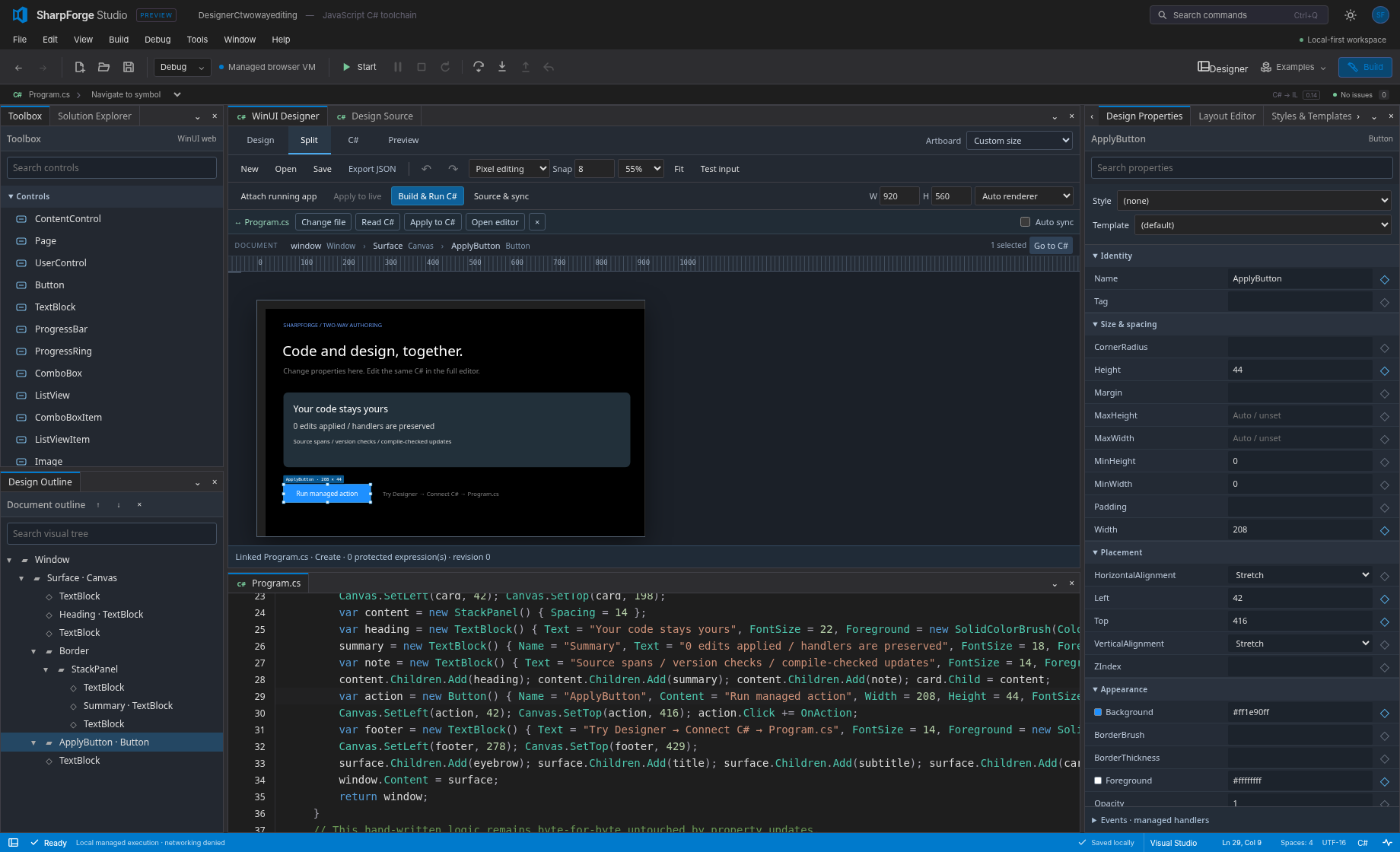
Task: Open the 55% zoom dropdown
Action: [x=641, y=169]
